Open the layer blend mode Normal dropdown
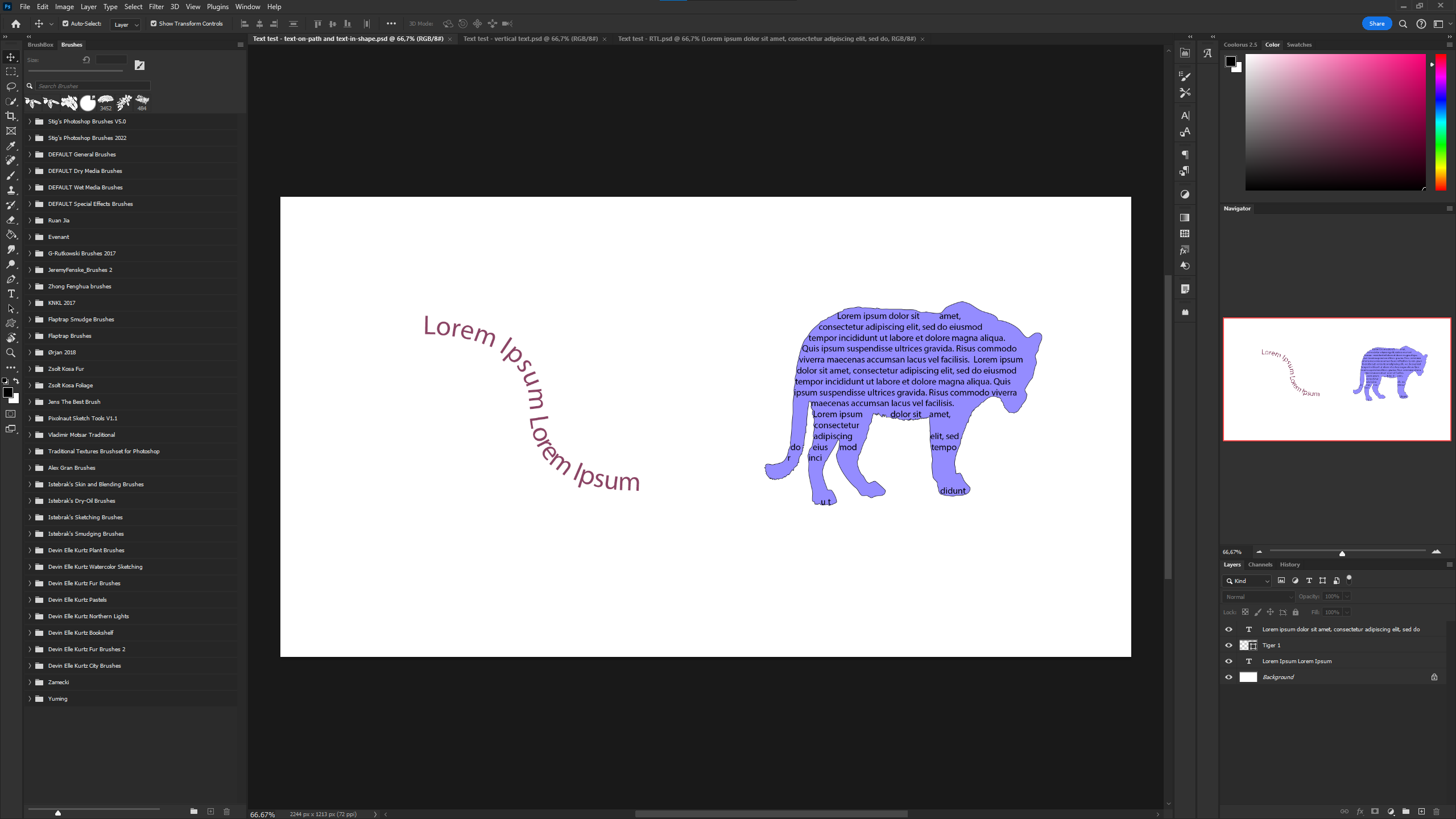Image resolution: width=1456 pixels, height=819 pixels. pyautogui.click(x=1258, y=597)
